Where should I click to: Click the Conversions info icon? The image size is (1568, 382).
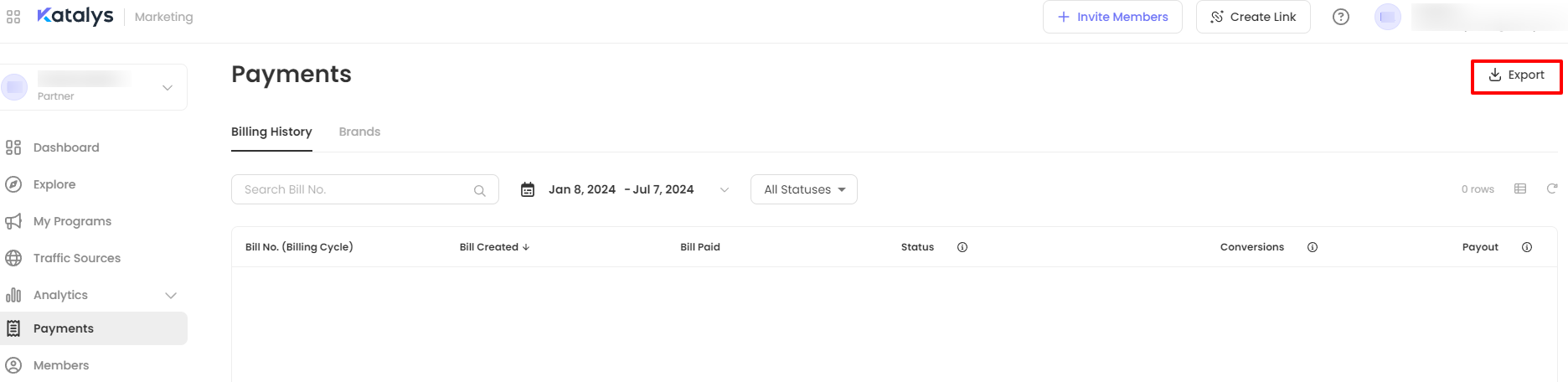1313,247
